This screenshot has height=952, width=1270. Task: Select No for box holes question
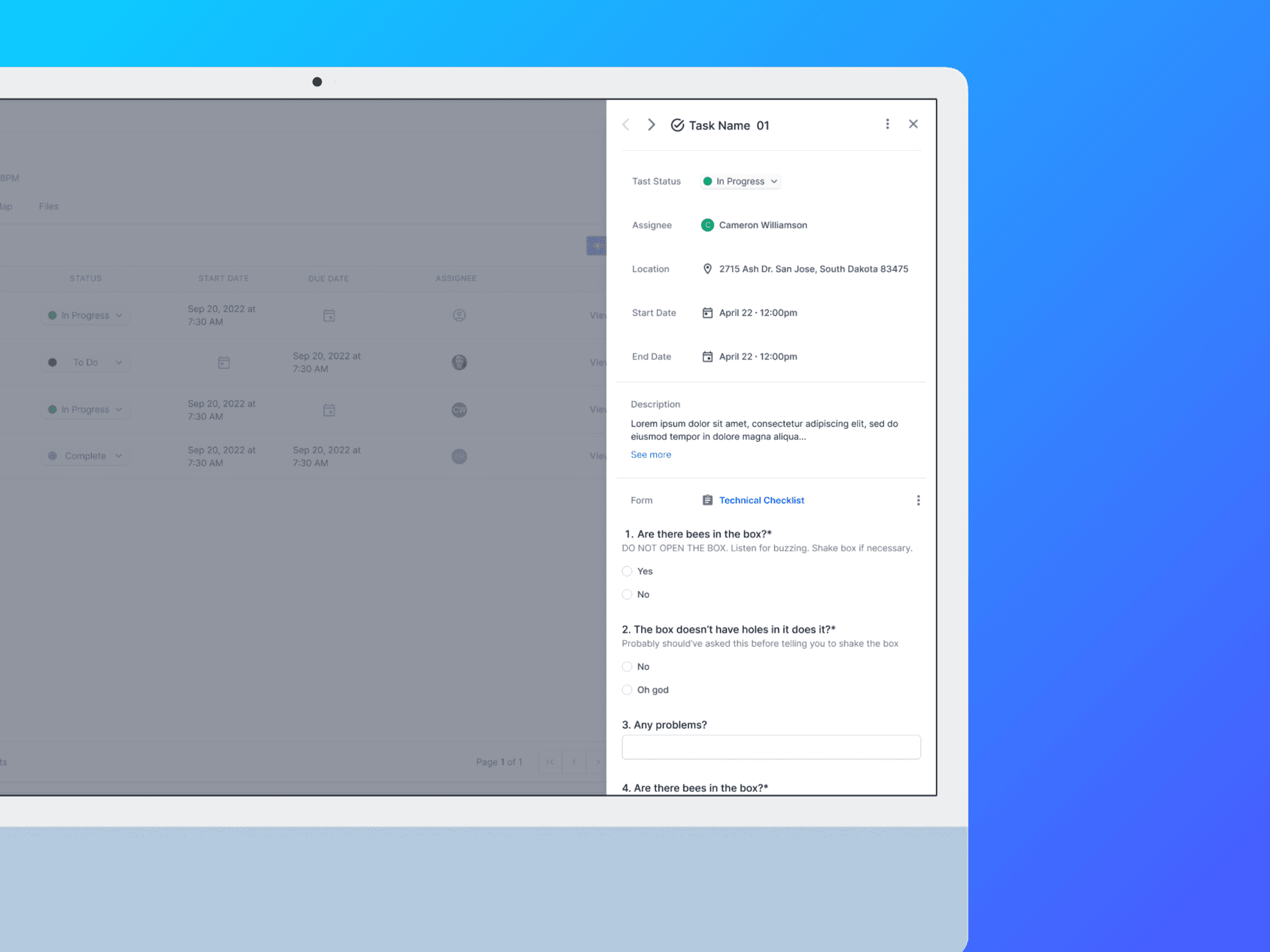[627, 666]
